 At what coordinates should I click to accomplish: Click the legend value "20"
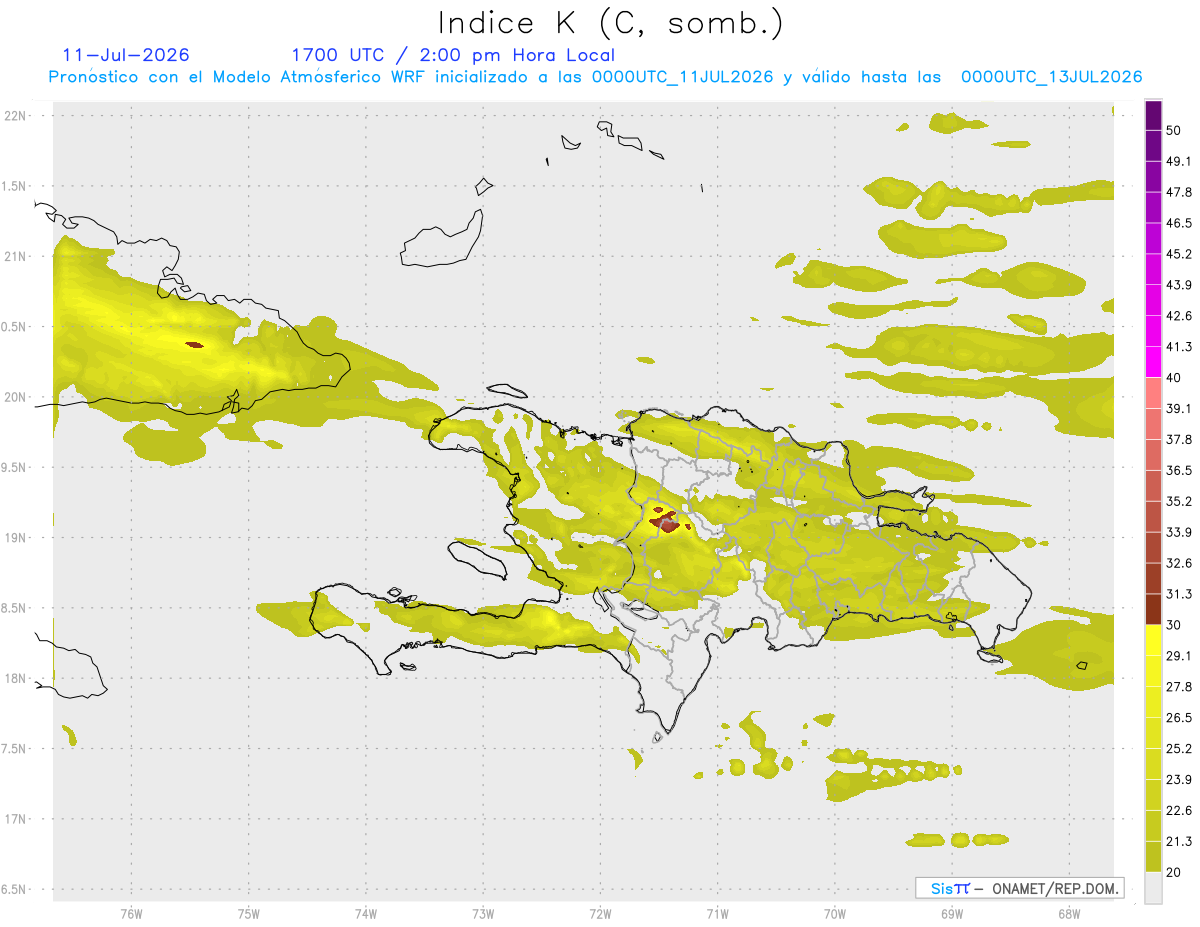coord(1174,872)
